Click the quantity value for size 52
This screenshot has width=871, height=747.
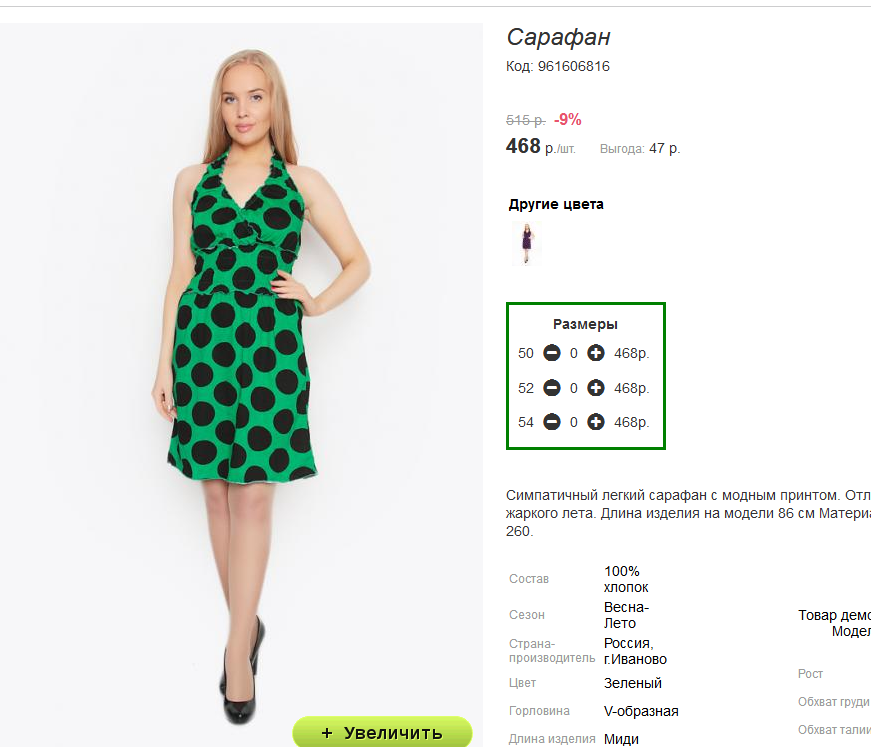click(x=574, y=388)
